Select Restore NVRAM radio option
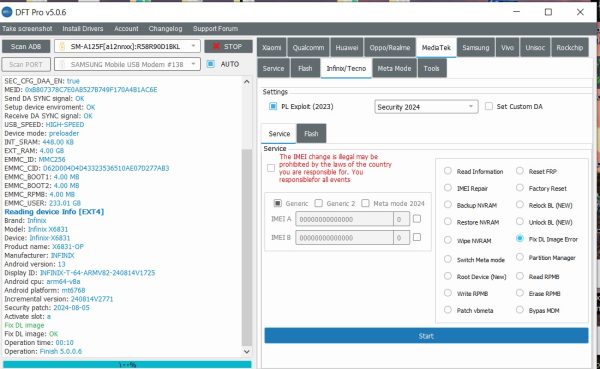 (447, 221)
